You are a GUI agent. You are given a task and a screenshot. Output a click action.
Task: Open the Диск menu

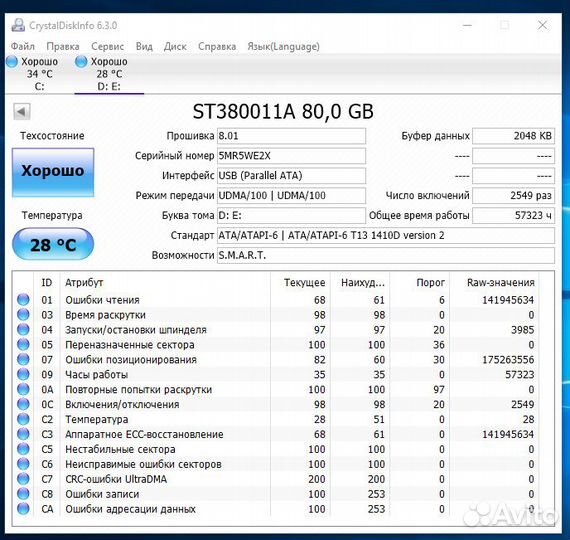[x=175, y=47]
